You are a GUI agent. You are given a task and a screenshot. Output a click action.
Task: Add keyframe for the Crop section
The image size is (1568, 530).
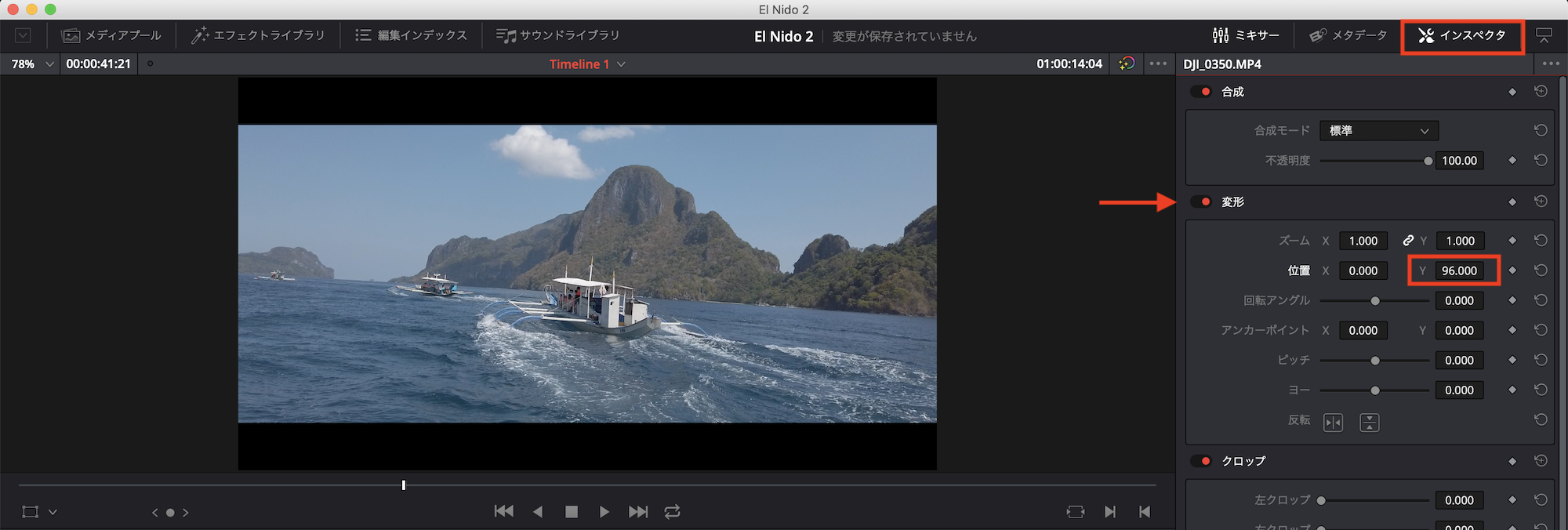[x=1512, y=461]
